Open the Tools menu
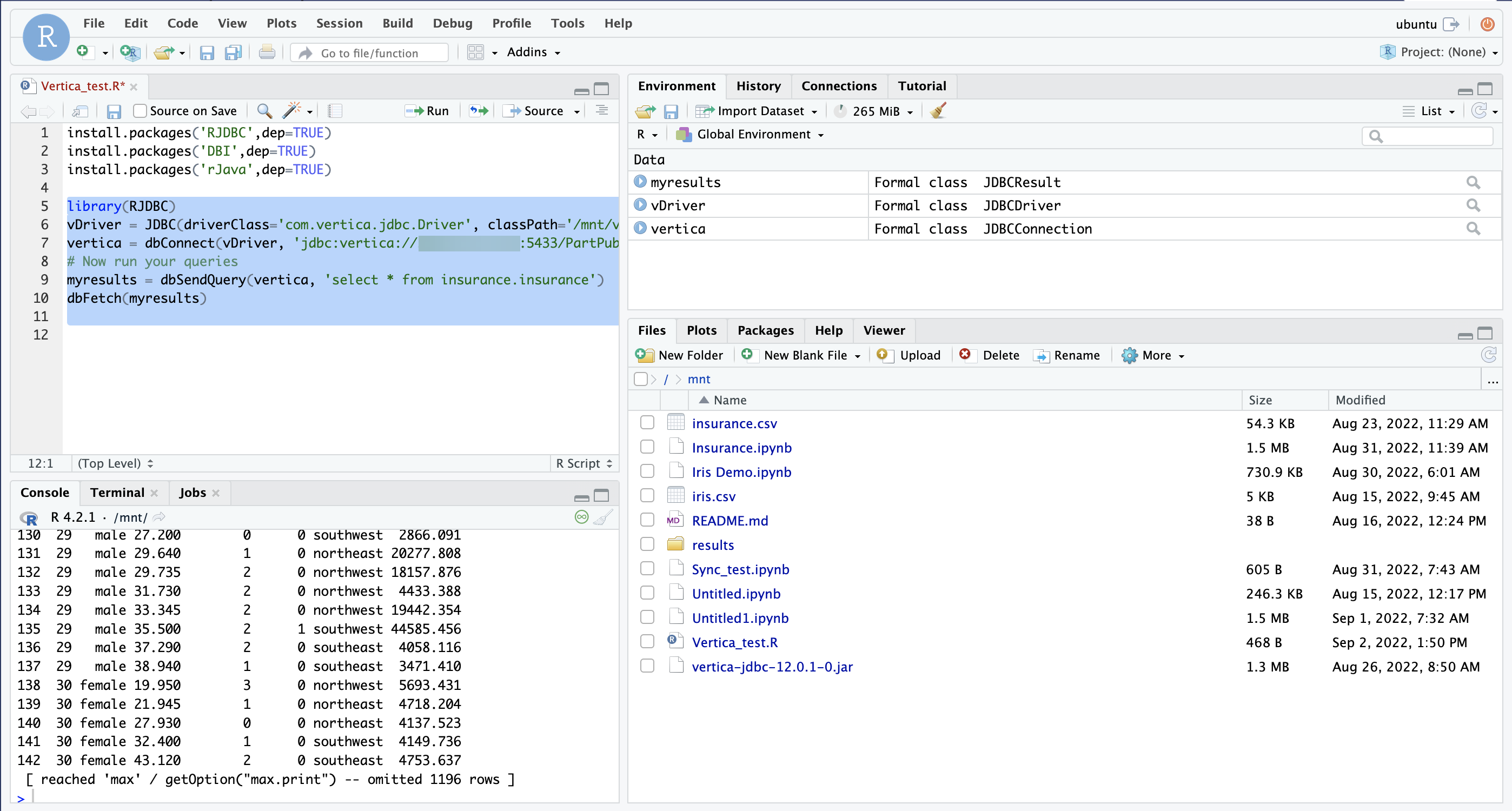 click(x=567, y=23)
